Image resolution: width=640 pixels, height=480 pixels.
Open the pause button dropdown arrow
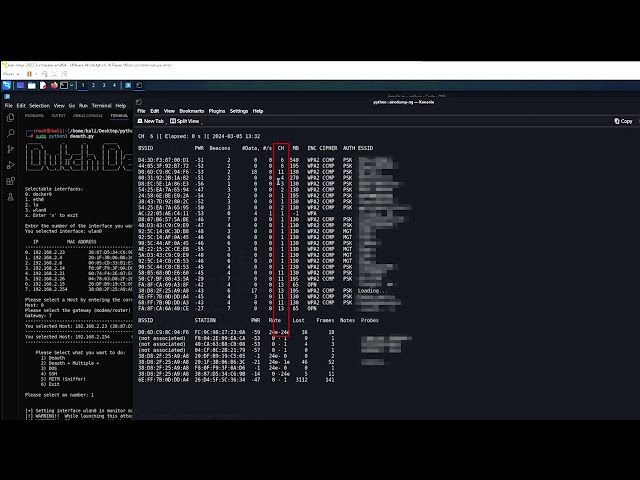coord(36,74)
